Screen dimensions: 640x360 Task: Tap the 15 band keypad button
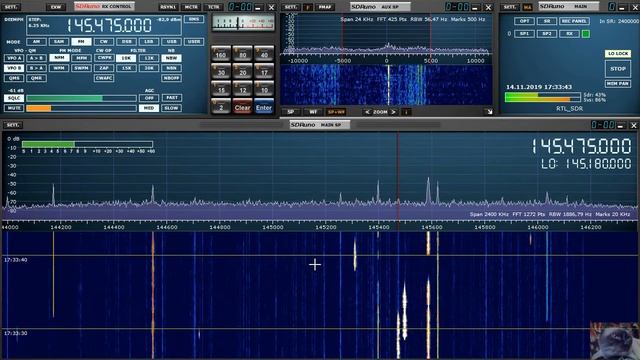[220, 89]
